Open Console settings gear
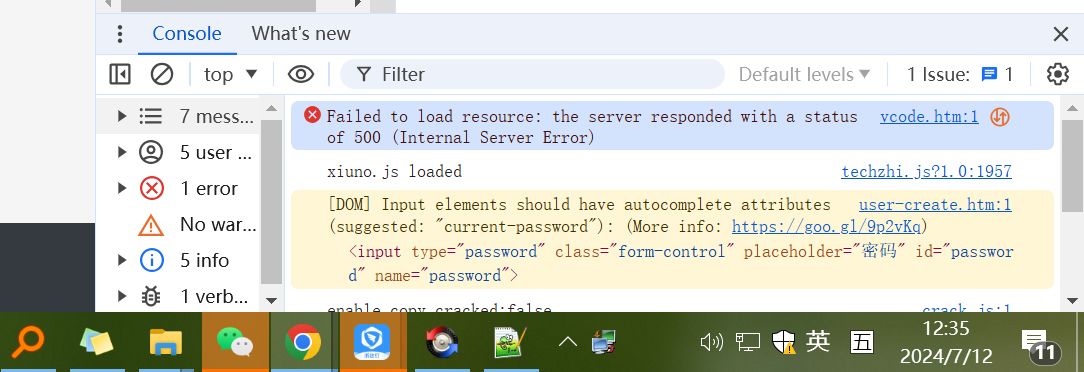The width and height of the screenshot is (1084, 372). coord(1058,74)
